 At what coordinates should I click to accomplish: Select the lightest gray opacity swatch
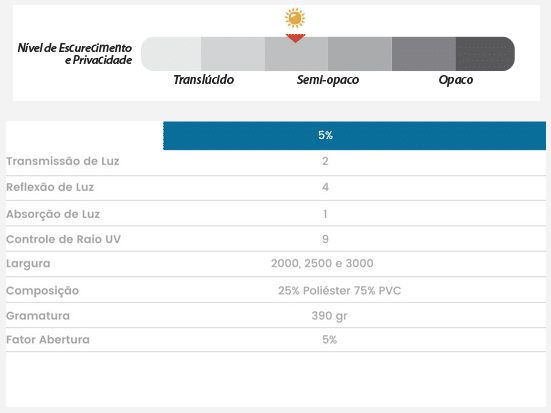(x=171, y=54)
